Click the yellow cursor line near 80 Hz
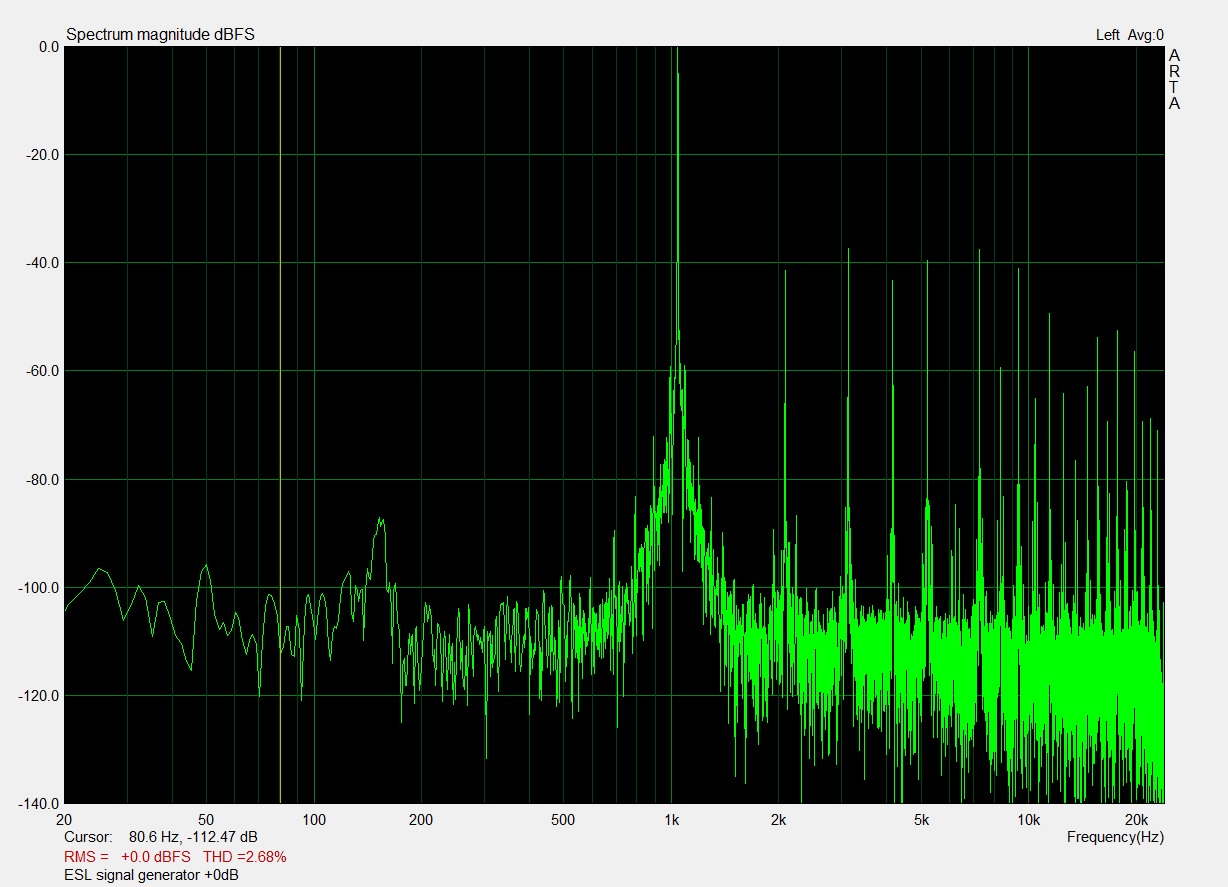The width and height of the screenshot is (1228, 887). point(280,424)
